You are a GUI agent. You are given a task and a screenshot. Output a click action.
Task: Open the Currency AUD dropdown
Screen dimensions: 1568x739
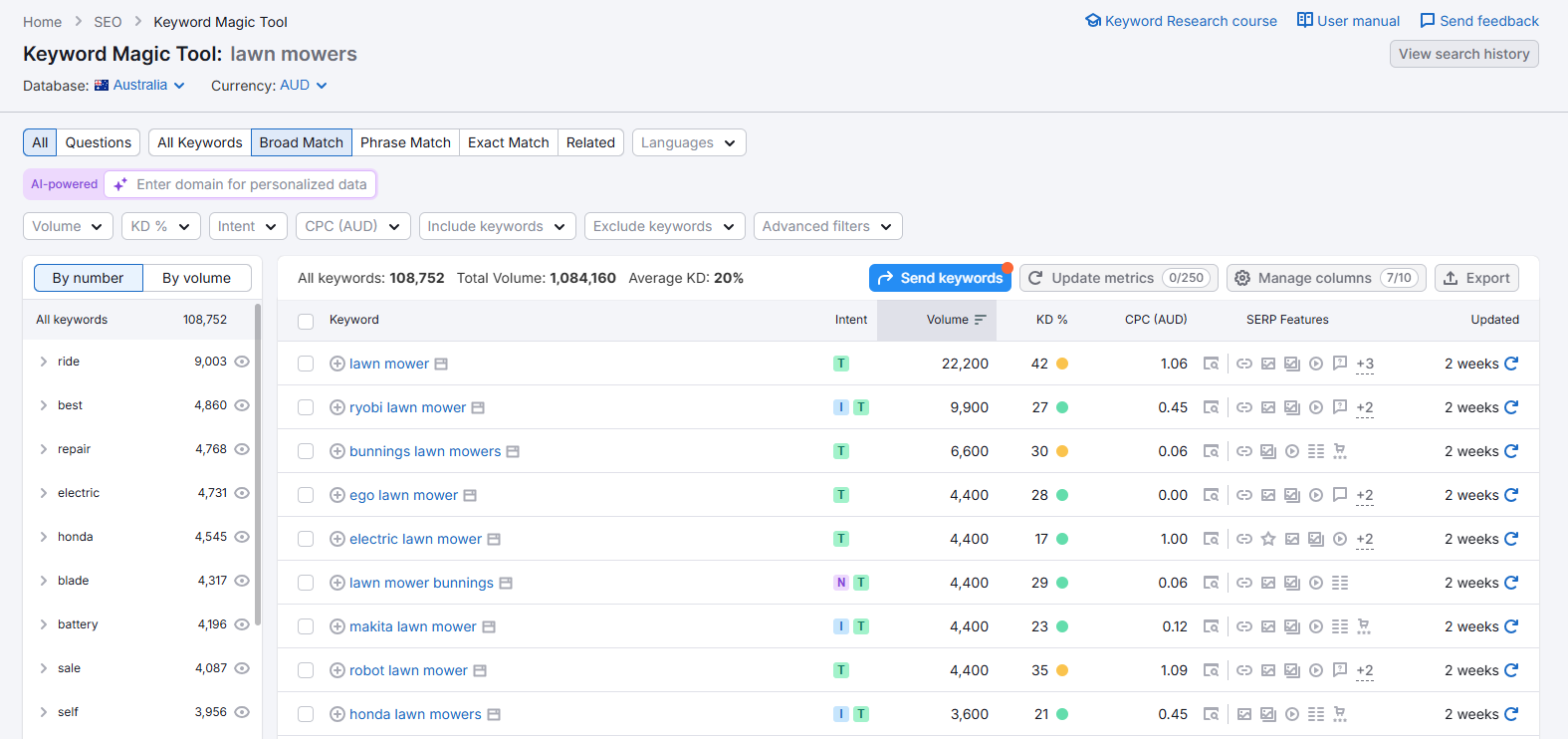pyautogui.click(x=304, y=85)
